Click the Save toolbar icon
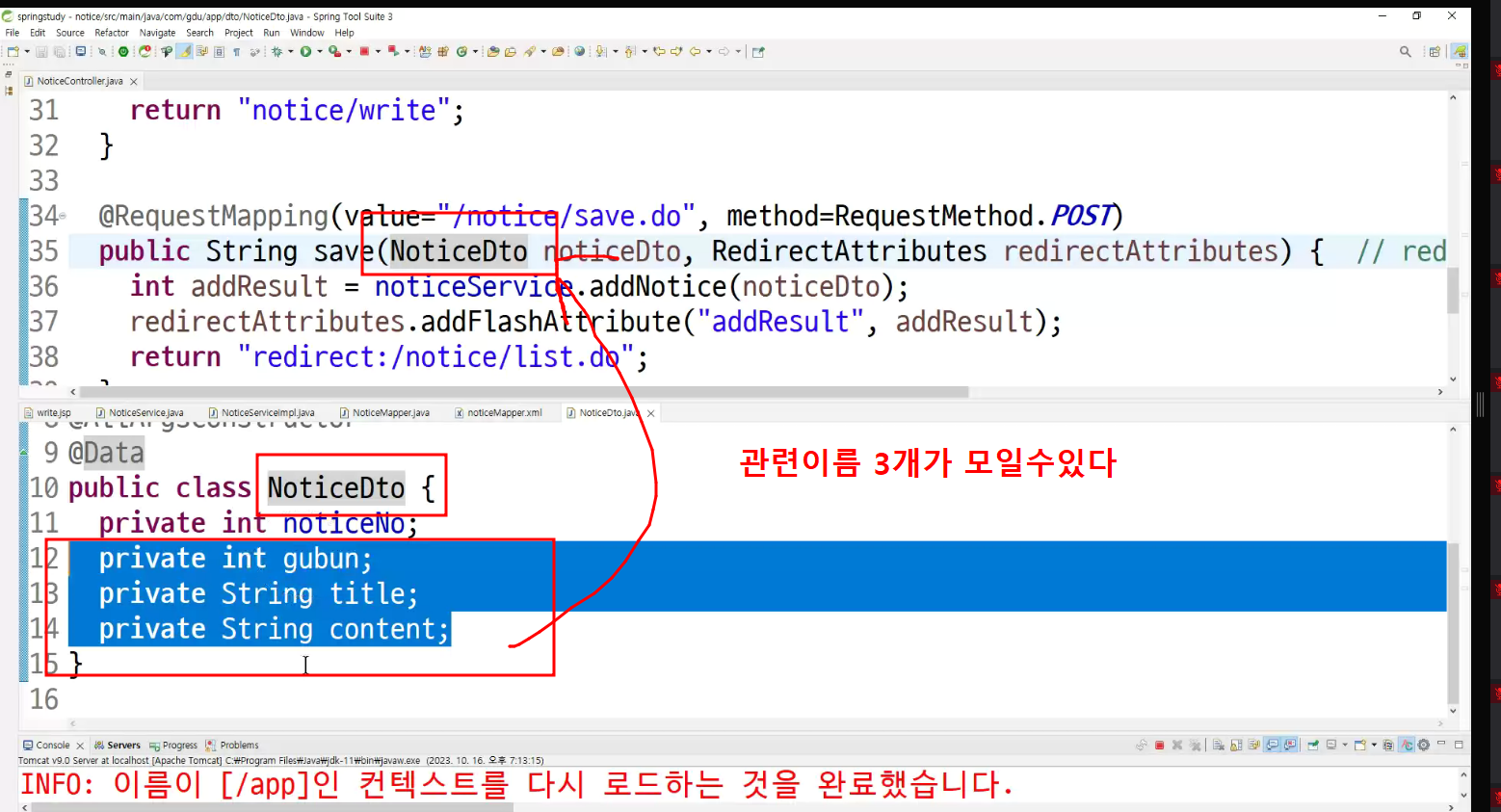 click(x=41, y=52)
